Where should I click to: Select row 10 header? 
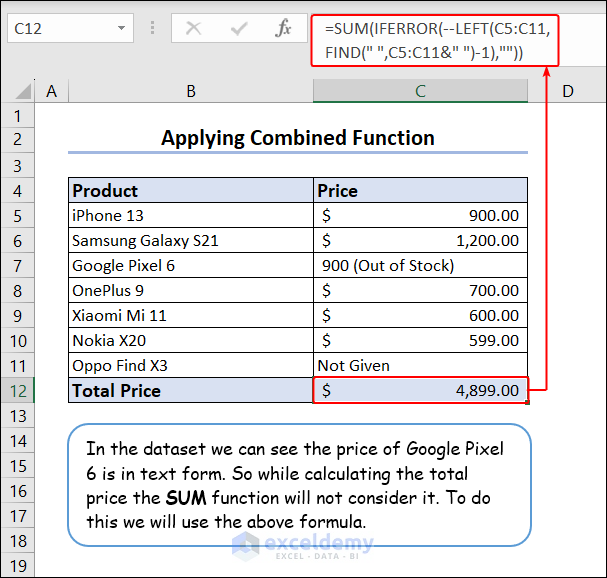click(17, 341)
